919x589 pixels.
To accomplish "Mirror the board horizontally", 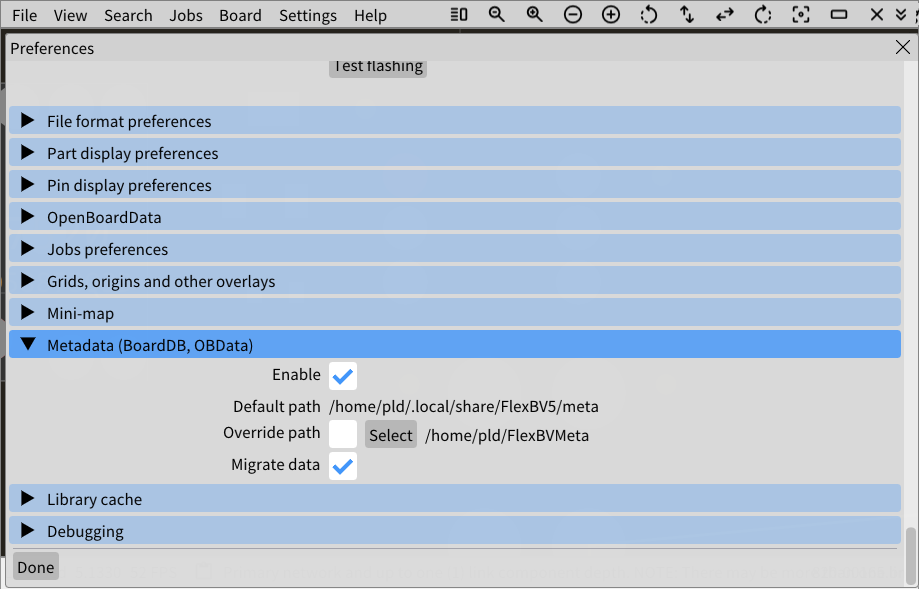I will (x=724, y=15).
